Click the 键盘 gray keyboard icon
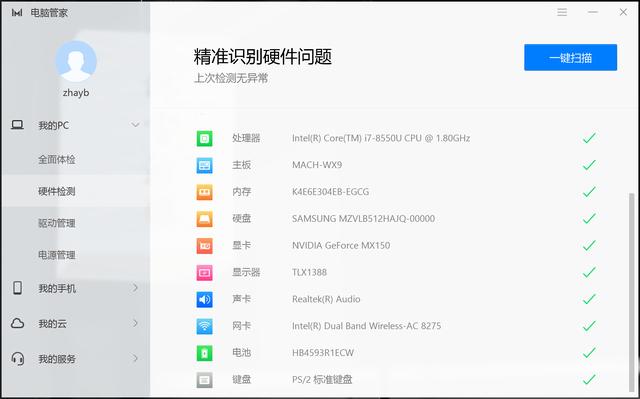The height and width of the screenshot is (399, 640). pyautogui.click(x=204, y=380)
